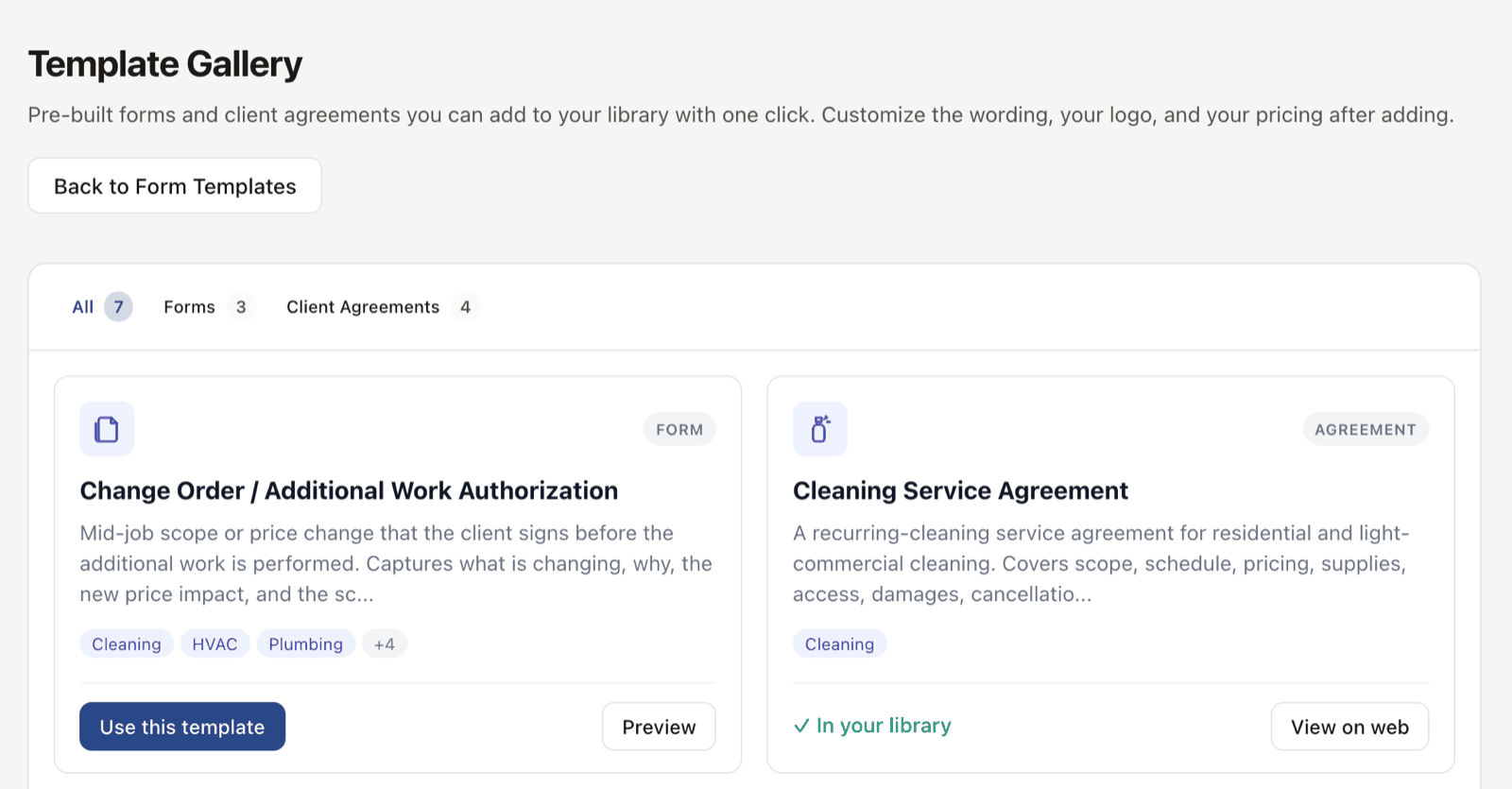The width and height of the screenshot is (1512, 789).
Task: Go back to Form Templates
Action: pos(175,186)
